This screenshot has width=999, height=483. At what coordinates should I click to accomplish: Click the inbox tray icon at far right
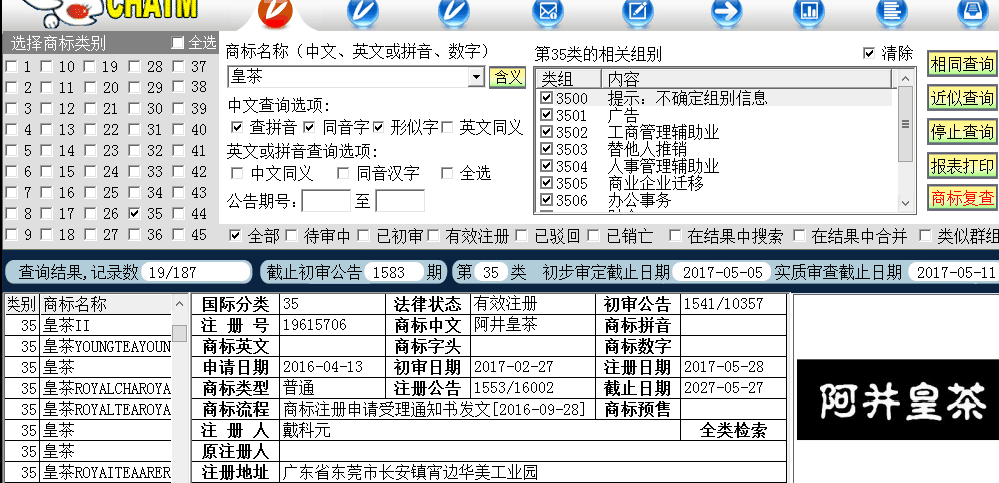[x=974, y=11]
